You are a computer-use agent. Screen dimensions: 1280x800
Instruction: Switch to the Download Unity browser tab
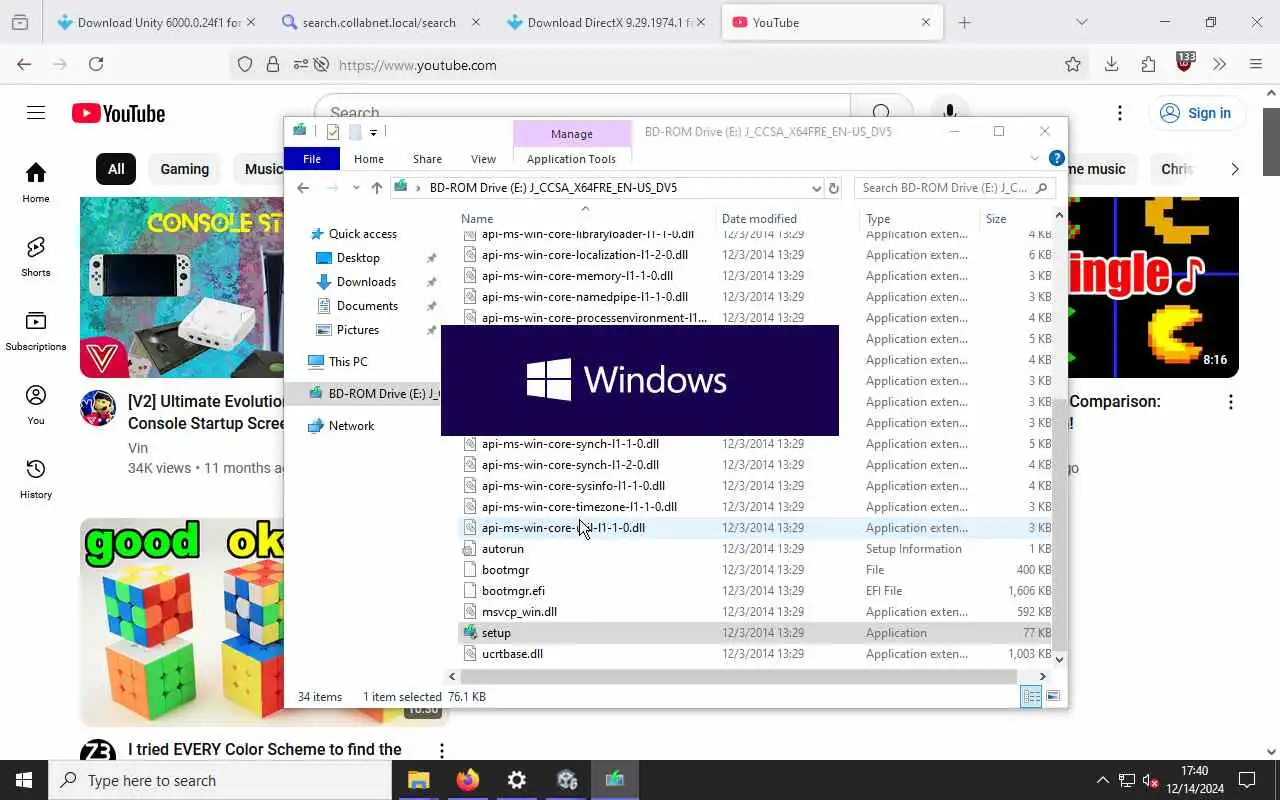149,22
